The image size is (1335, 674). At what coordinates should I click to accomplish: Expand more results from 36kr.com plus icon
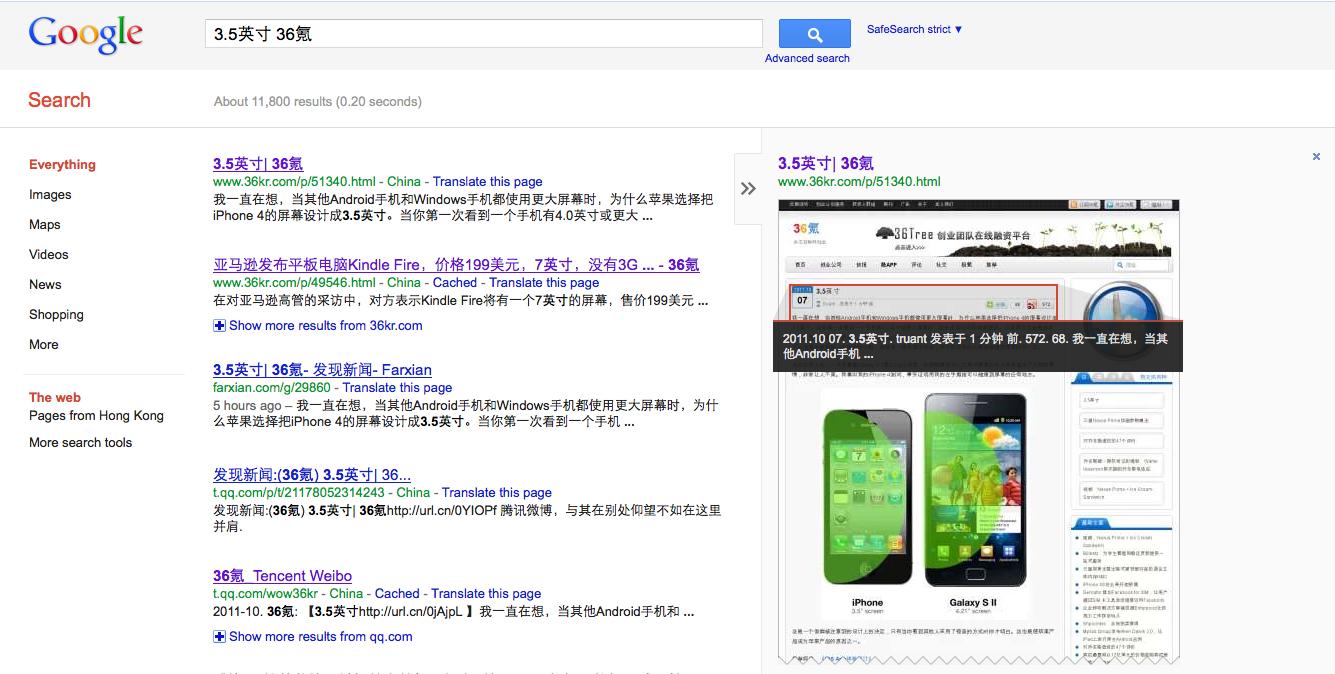click(219, 325)
